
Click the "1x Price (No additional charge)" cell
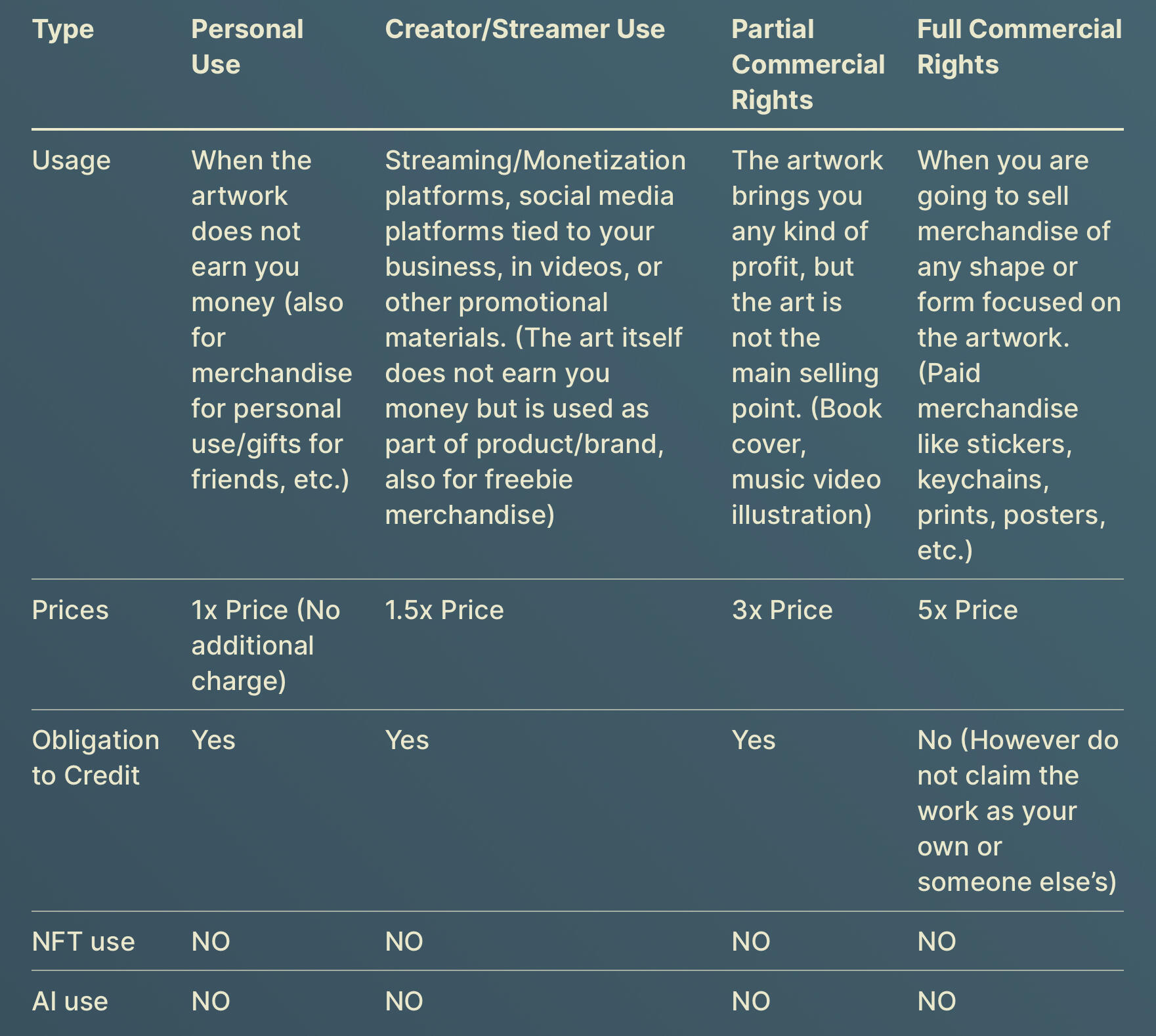(x=265, y=645)
